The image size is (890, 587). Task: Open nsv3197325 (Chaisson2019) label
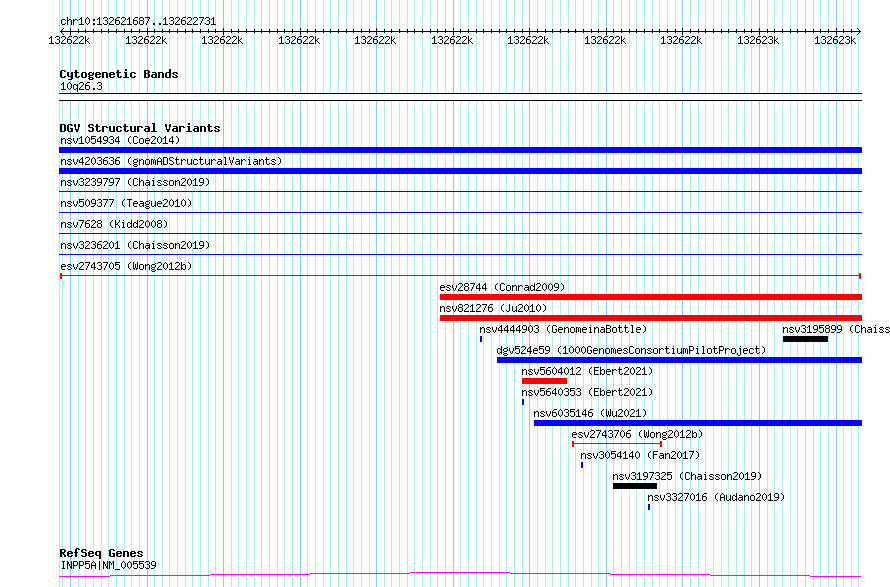687,476
